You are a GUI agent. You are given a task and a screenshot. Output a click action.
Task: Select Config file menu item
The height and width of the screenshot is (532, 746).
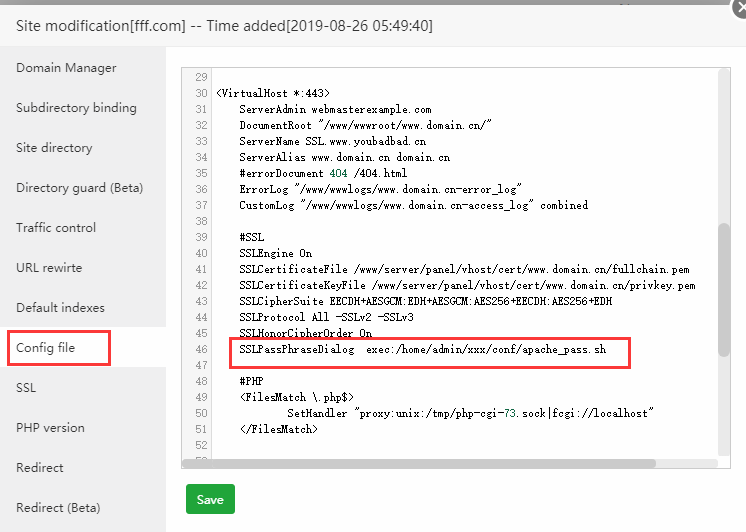[x=46, y=348]
